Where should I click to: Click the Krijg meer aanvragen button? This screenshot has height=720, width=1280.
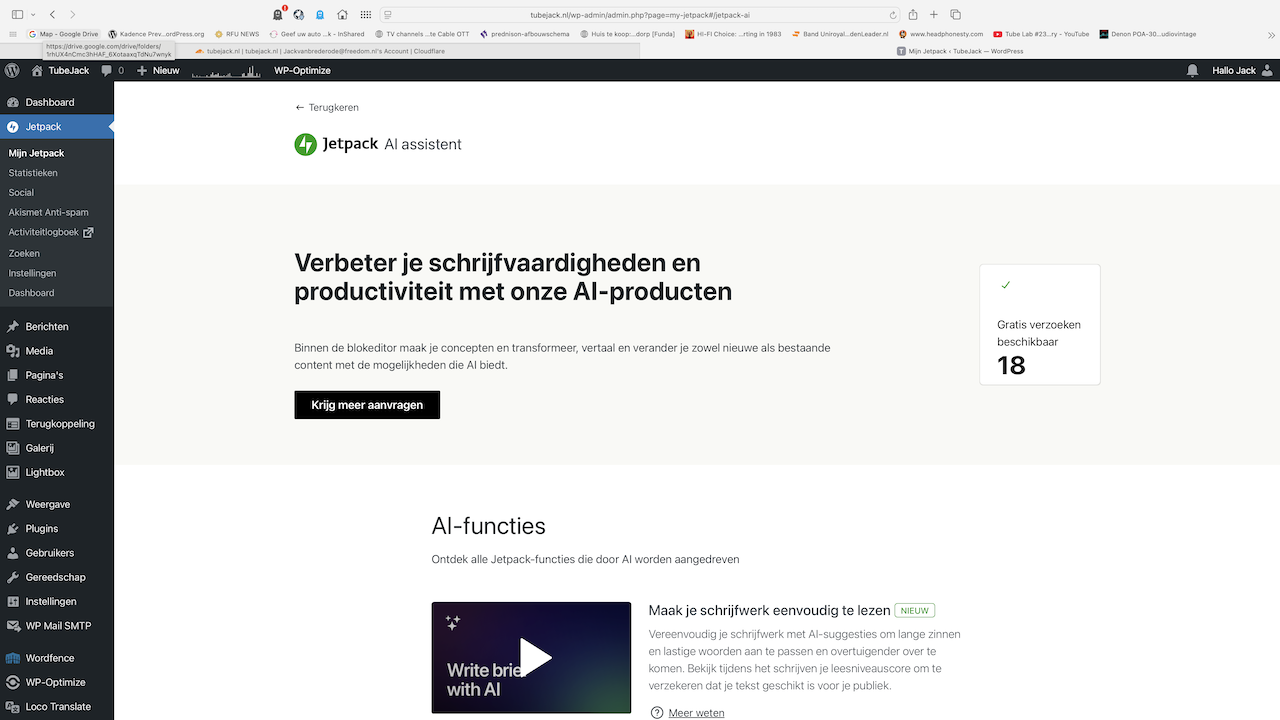click(x=367, y=405)
